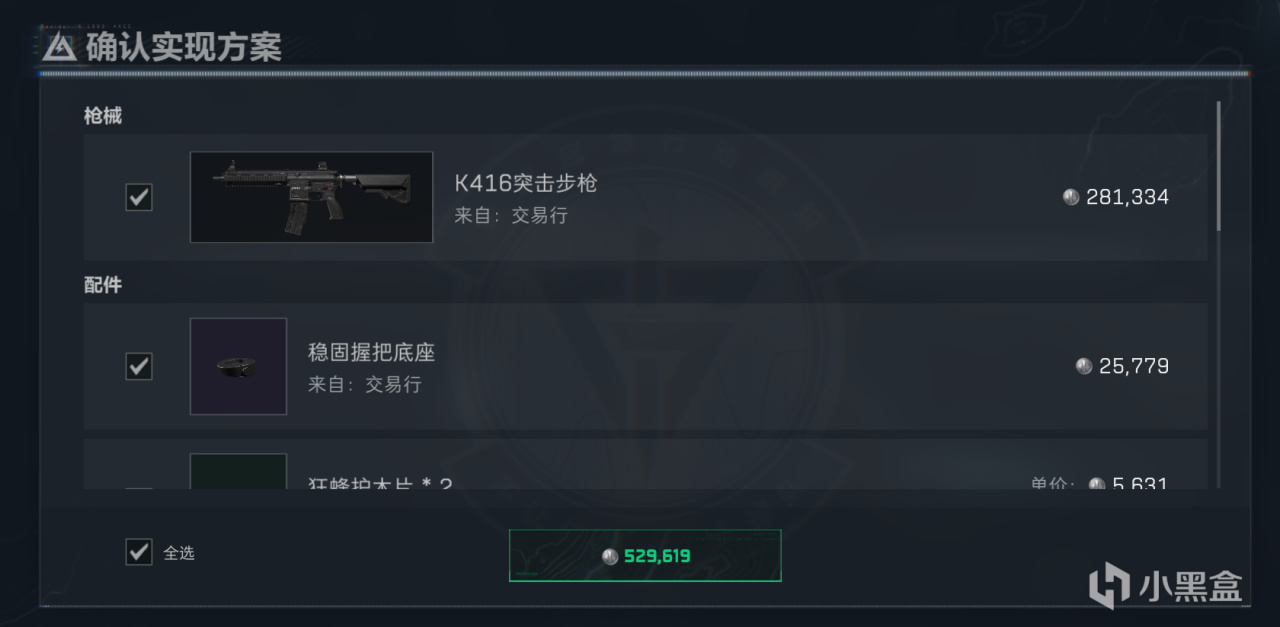Click the coin icon in the total button
The height and width of the screenshot is (627, 1280).
point(610,556)
